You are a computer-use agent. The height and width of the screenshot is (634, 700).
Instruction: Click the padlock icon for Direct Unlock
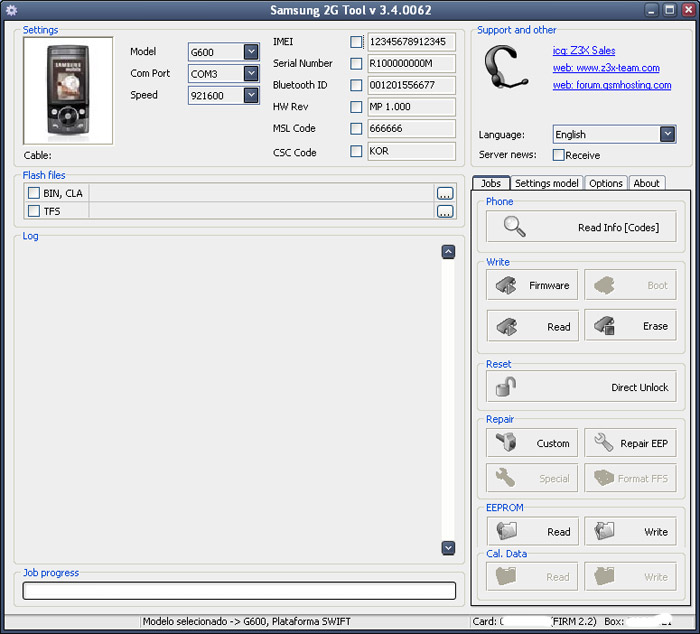click(506, 387)
